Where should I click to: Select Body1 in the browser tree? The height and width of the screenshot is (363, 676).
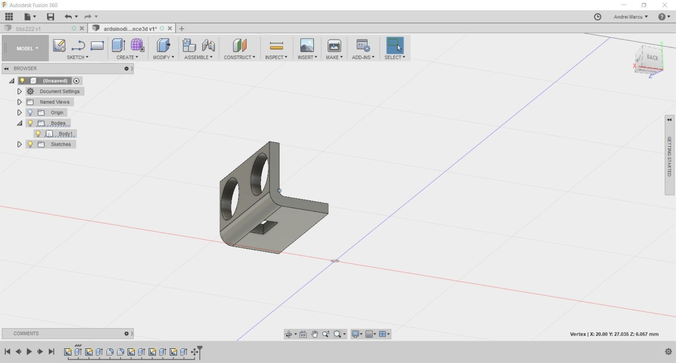coord(66,134)
